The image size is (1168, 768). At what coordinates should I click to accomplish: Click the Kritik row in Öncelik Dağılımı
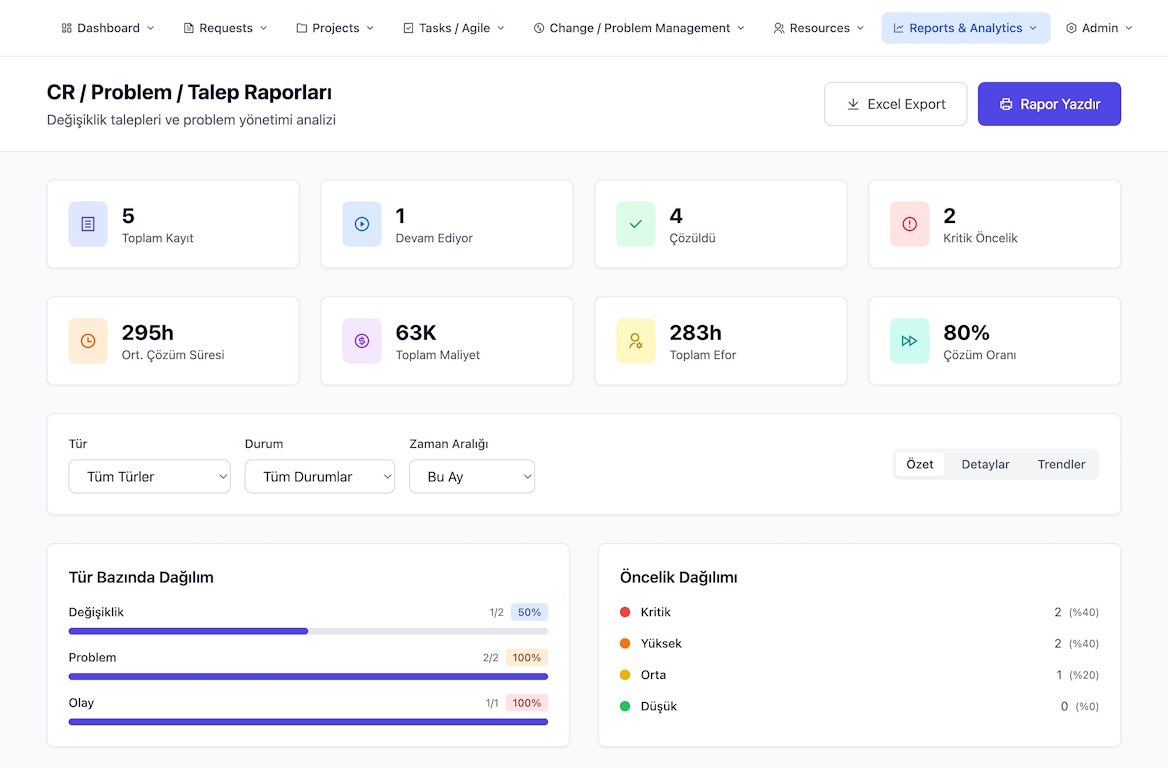tap(859, 612)
